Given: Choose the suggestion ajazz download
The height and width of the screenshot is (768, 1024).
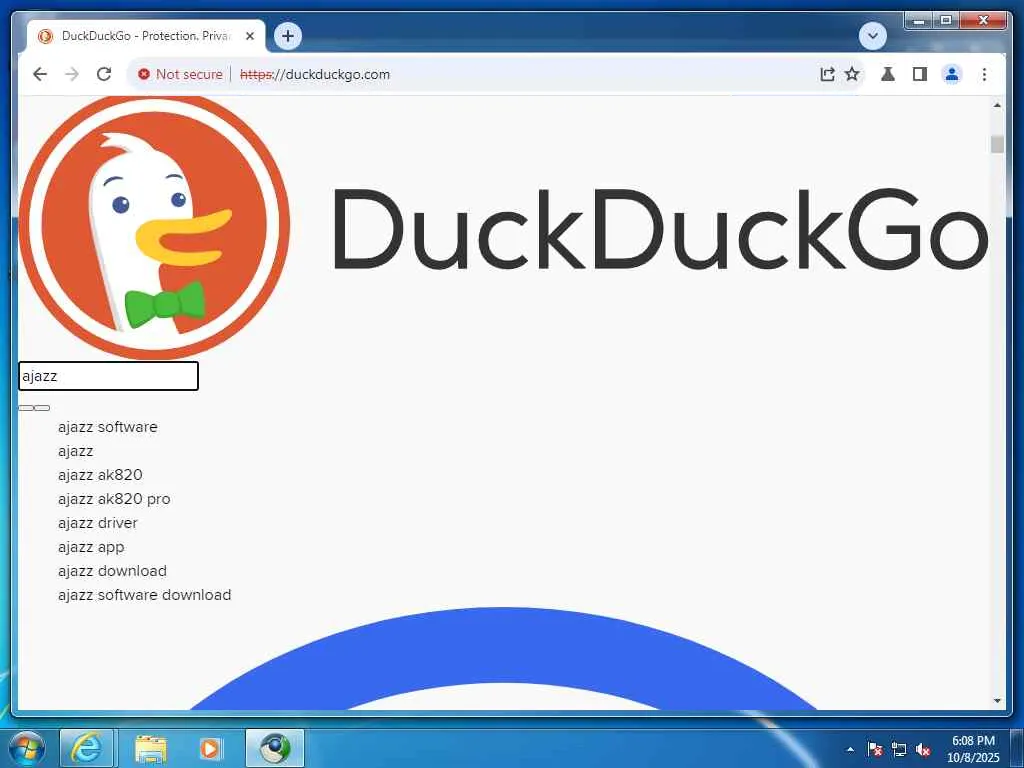Looking at the screenshot, I should point(112,571).
